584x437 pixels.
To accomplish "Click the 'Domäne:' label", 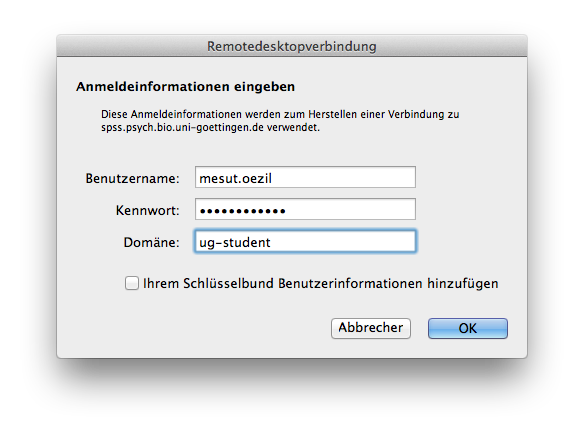I will (x=152, y=243).
